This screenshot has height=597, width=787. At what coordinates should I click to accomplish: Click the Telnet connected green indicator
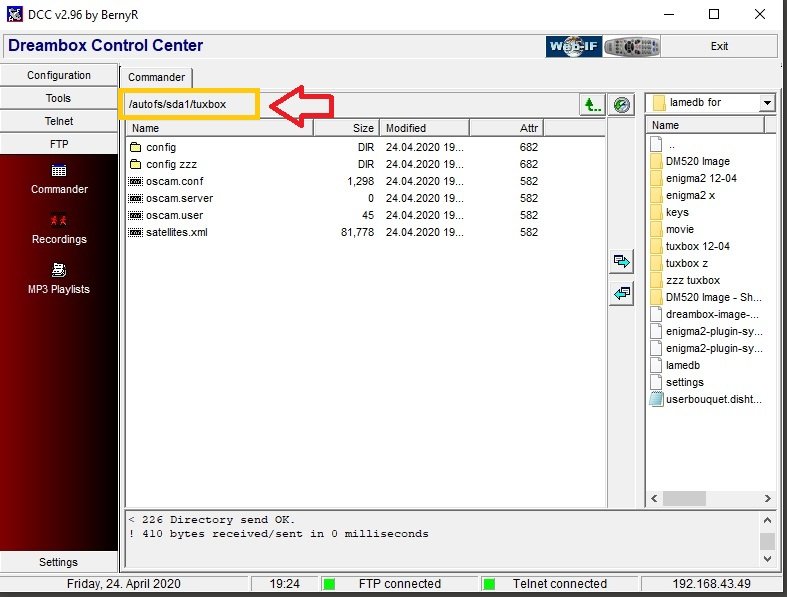click(x=489, y=584)
